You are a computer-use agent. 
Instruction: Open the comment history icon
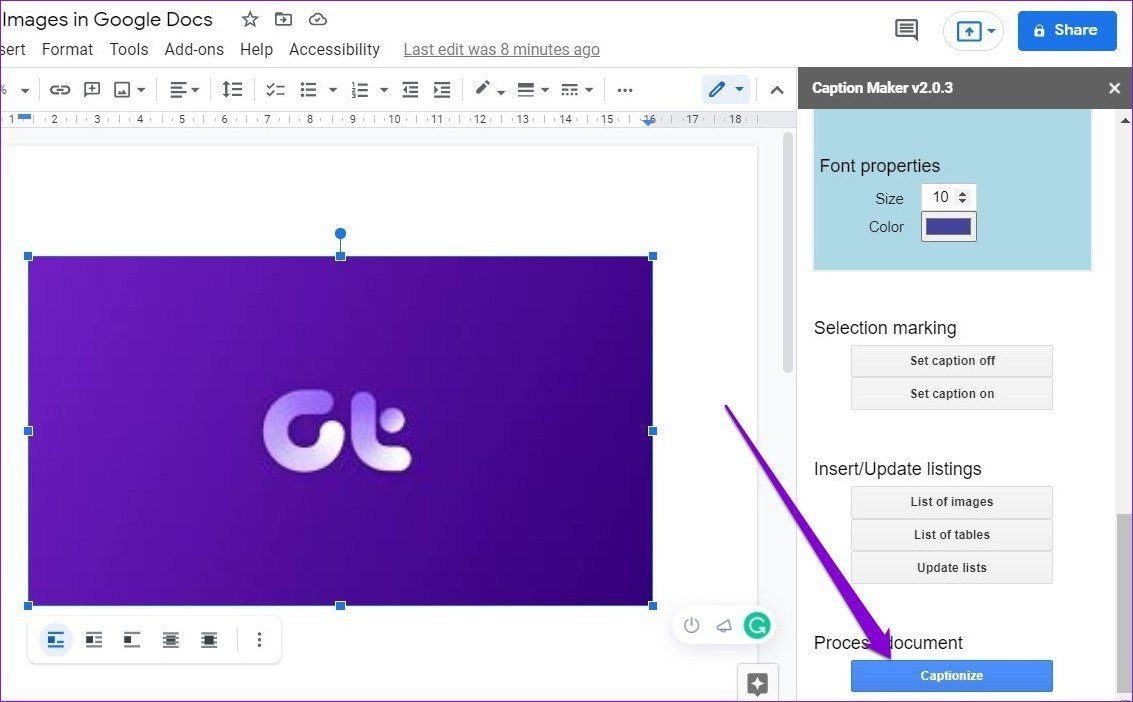click(906, 30)
